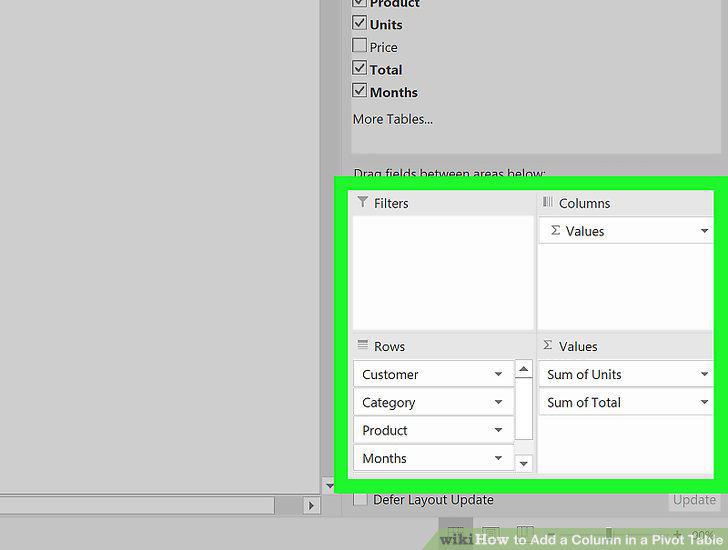Click the worksheet horizontal scroll-right arrow
Viewport: 728px width, 550px height.
tap(311, 505)
